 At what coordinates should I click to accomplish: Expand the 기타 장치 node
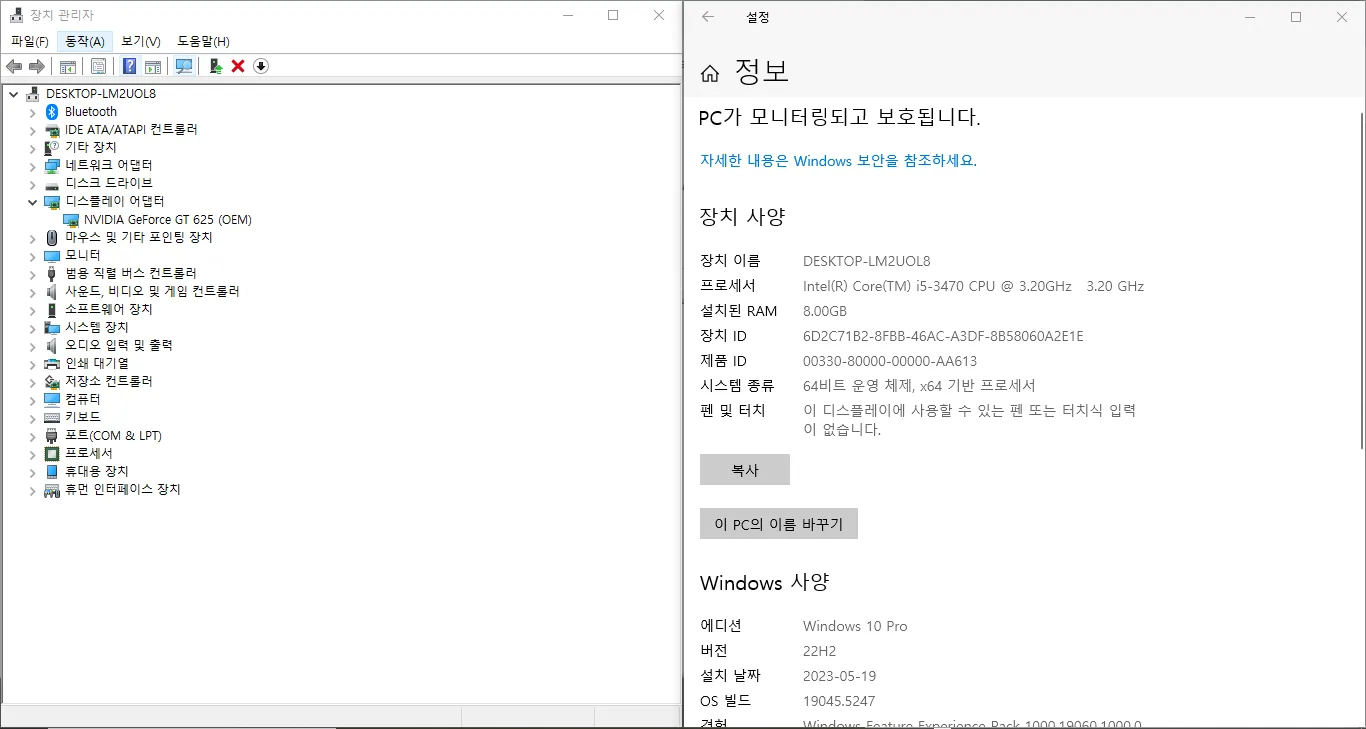[x=32, y=147]
